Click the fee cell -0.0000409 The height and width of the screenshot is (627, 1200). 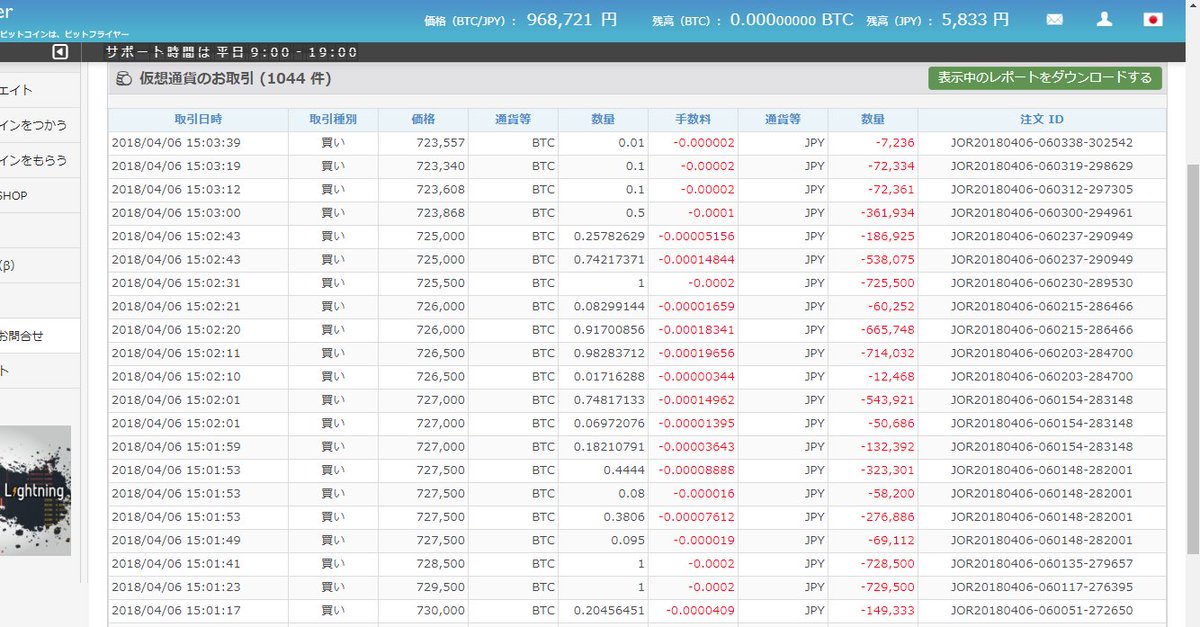pyautogui.click(x=700, y=610)
